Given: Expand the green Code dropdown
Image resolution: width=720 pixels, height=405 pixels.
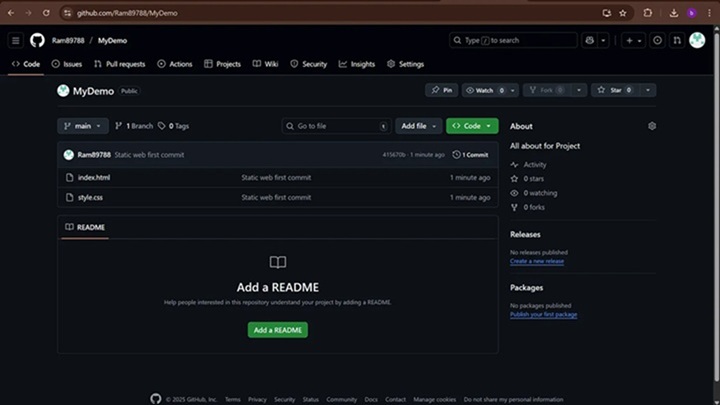Looking at the screenshot, I should pos(472,126).
